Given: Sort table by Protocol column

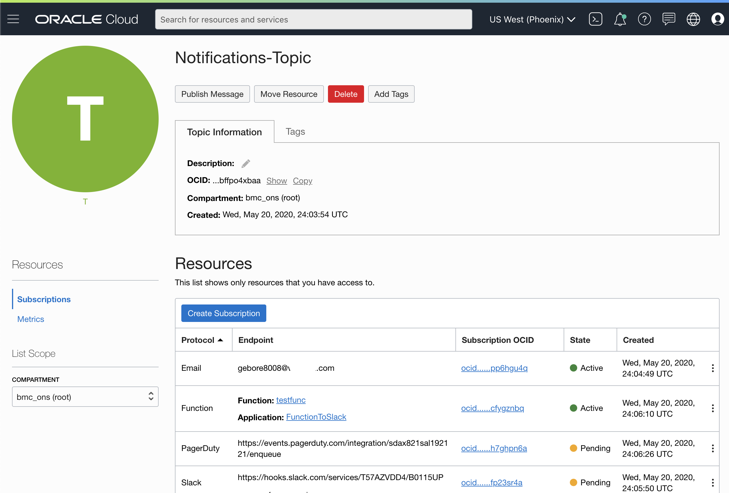Looking at the screenshot, I should tap(202, 340).
